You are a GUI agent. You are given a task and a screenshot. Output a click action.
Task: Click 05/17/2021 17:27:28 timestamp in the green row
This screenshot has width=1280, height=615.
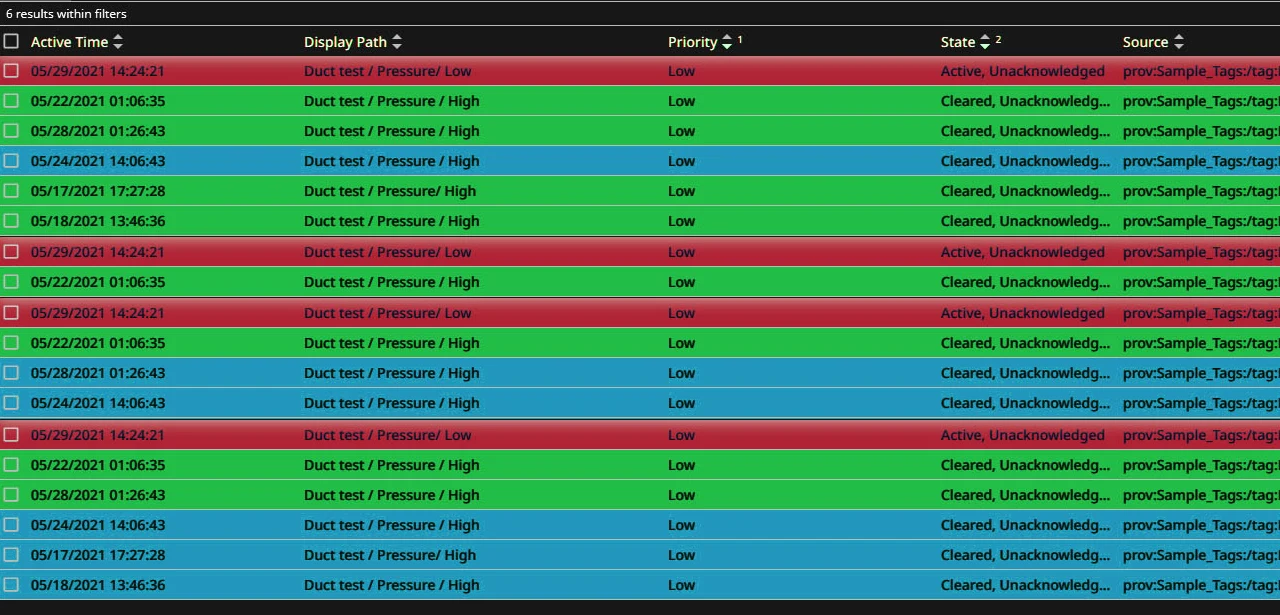pos(98,191)
